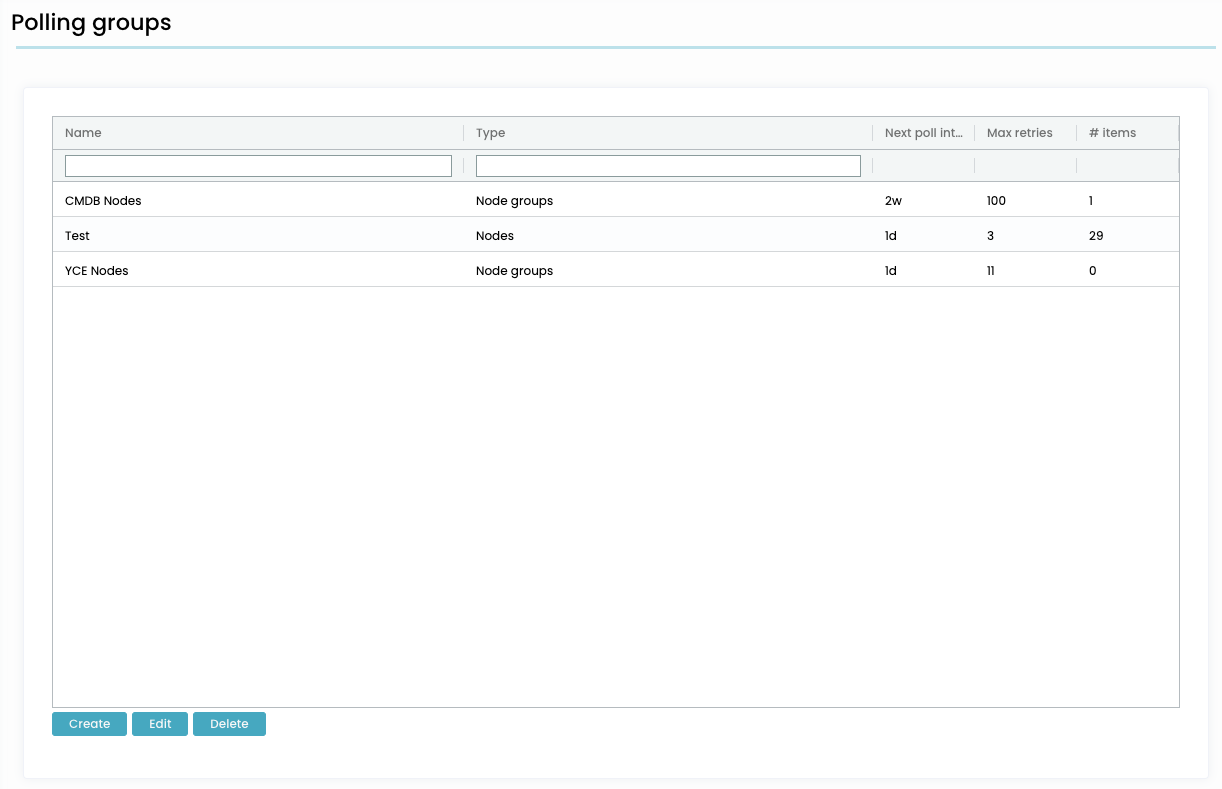
Task: Click the Max retries value 100
Action: (x=996, y=201)
